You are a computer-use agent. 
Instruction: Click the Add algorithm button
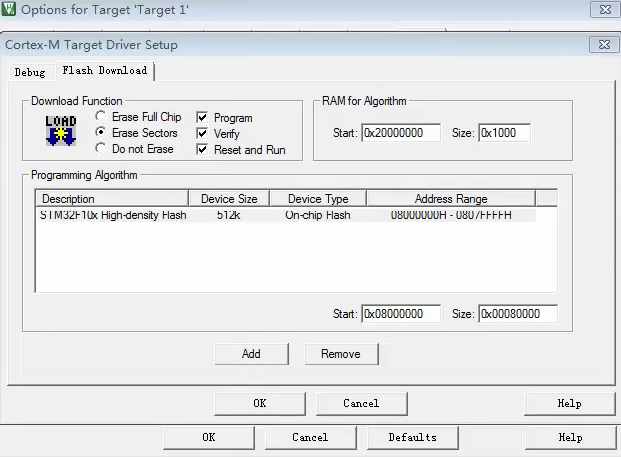point(251,354)
